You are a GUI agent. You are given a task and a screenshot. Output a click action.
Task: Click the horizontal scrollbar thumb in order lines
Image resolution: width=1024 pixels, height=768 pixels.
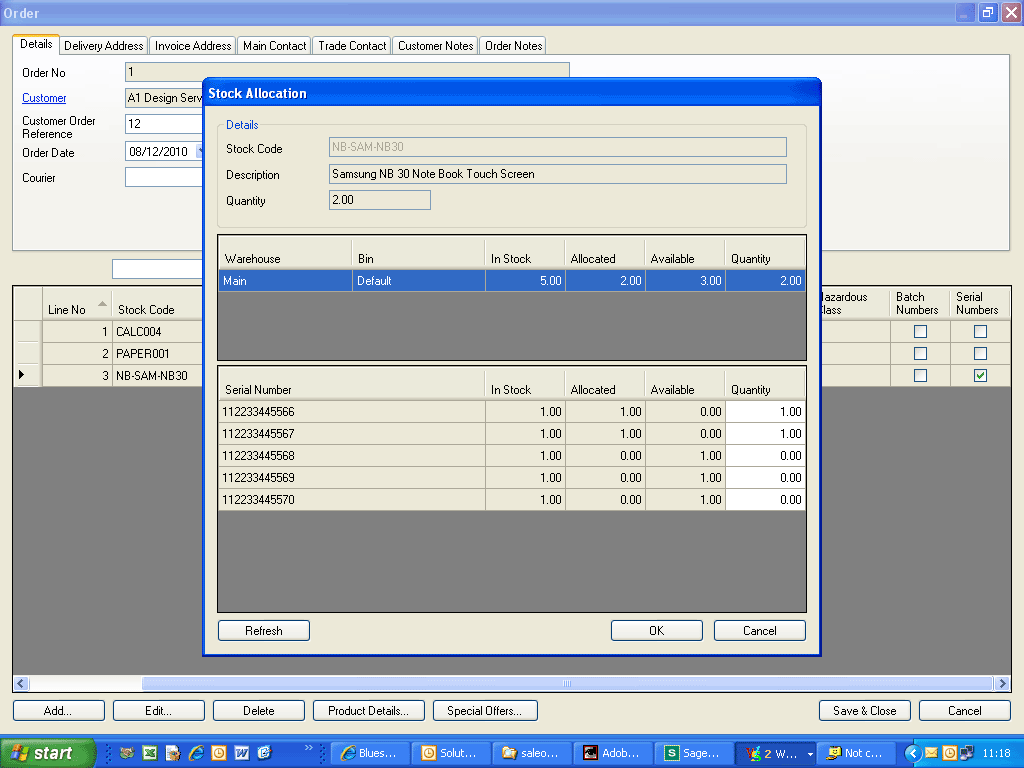[x=567, y=683]
